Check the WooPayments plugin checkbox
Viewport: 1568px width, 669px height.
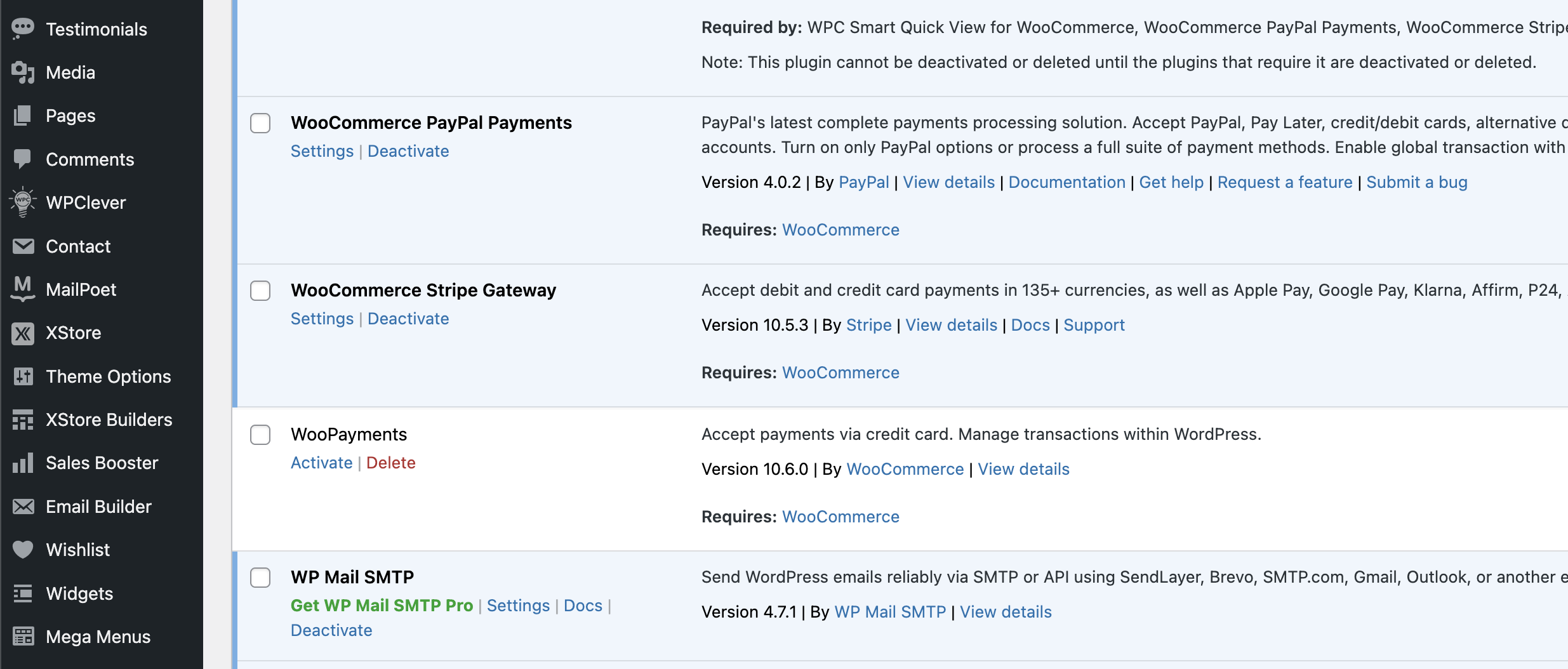pos(260,435)
